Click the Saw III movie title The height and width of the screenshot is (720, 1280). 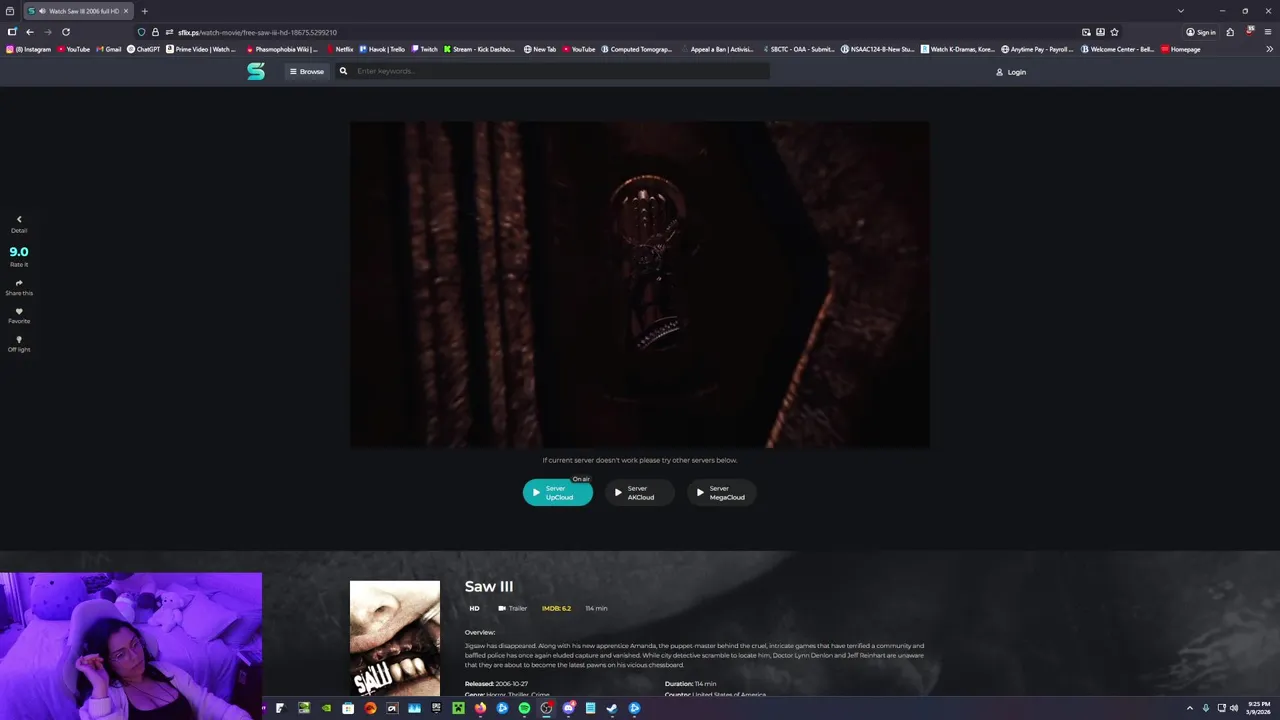click(x=489, y=586)
